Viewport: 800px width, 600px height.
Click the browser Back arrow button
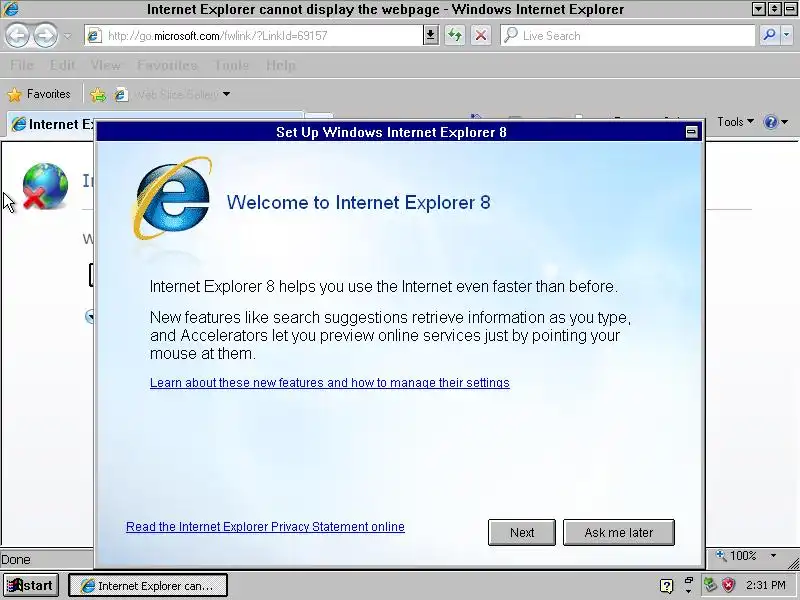tap(18, 35)
